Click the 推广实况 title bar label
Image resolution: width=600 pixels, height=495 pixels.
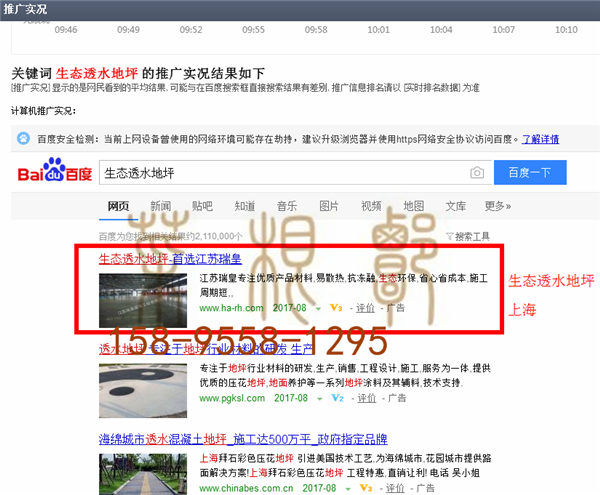pos(25,9)
